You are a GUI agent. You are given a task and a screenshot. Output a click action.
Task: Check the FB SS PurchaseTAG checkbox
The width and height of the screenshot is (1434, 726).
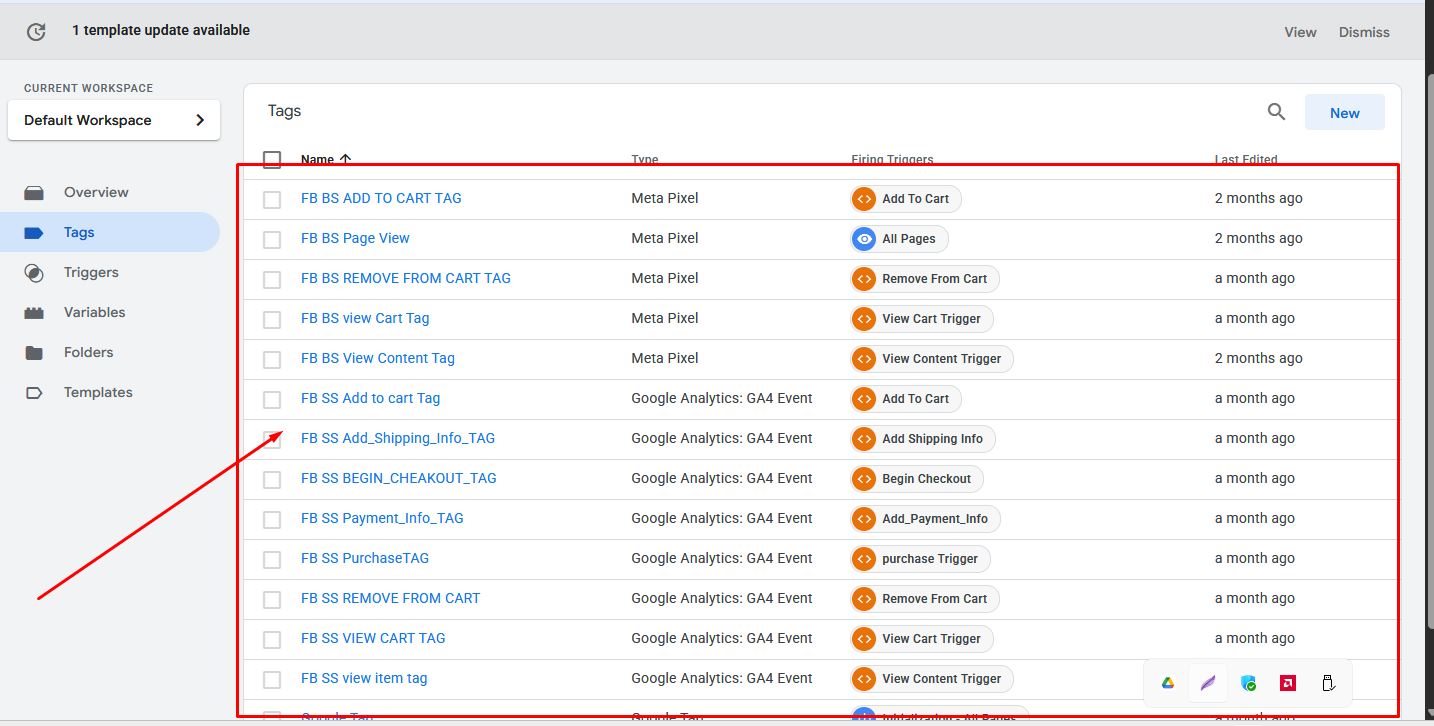point(272,559)
